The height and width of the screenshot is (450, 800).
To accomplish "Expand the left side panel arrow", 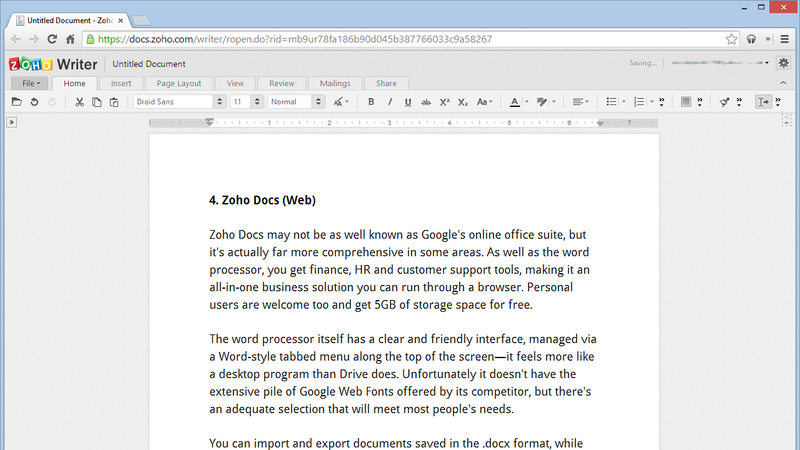I will (12, 122).
